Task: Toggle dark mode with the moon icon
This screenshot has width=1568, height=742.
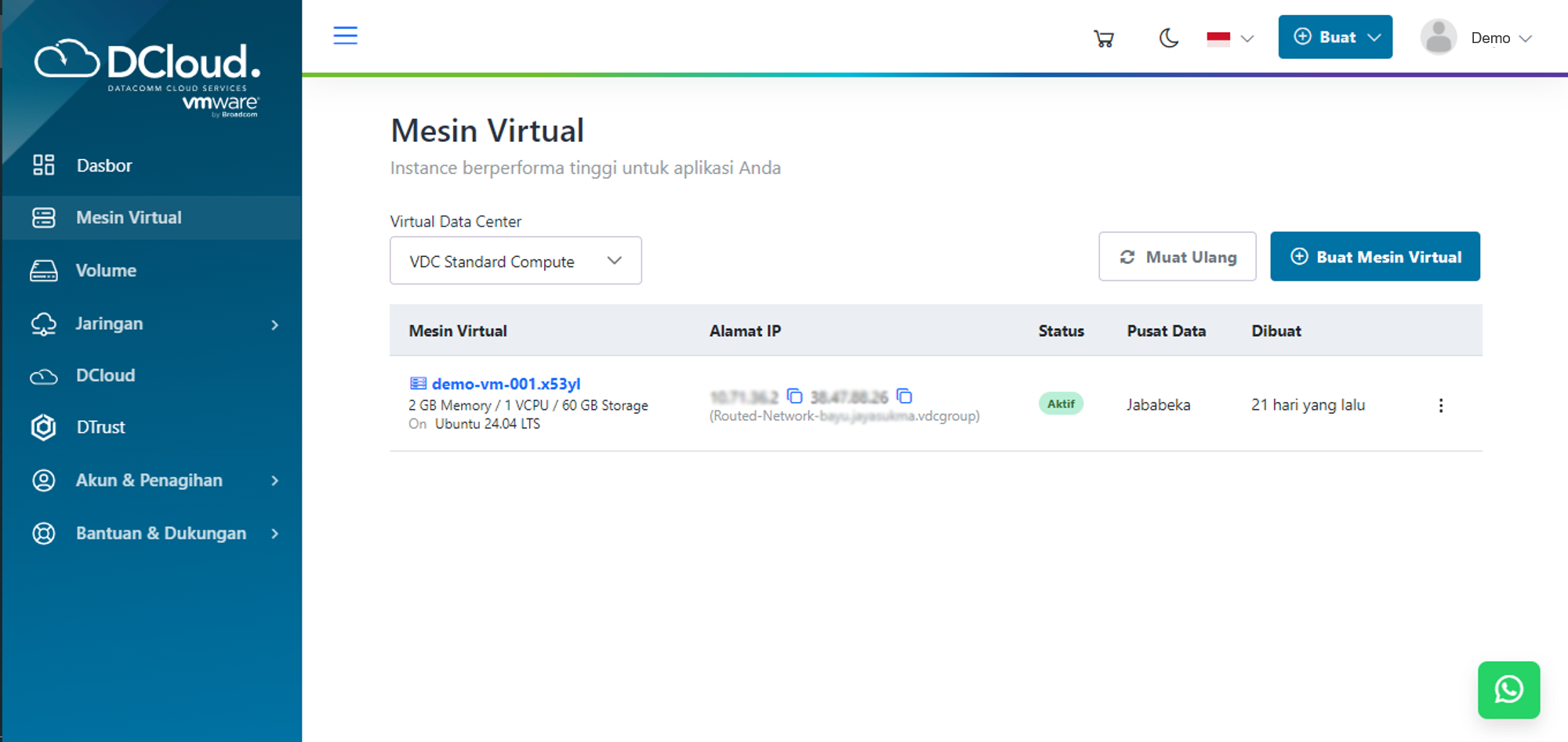Action: point(1168,38)
